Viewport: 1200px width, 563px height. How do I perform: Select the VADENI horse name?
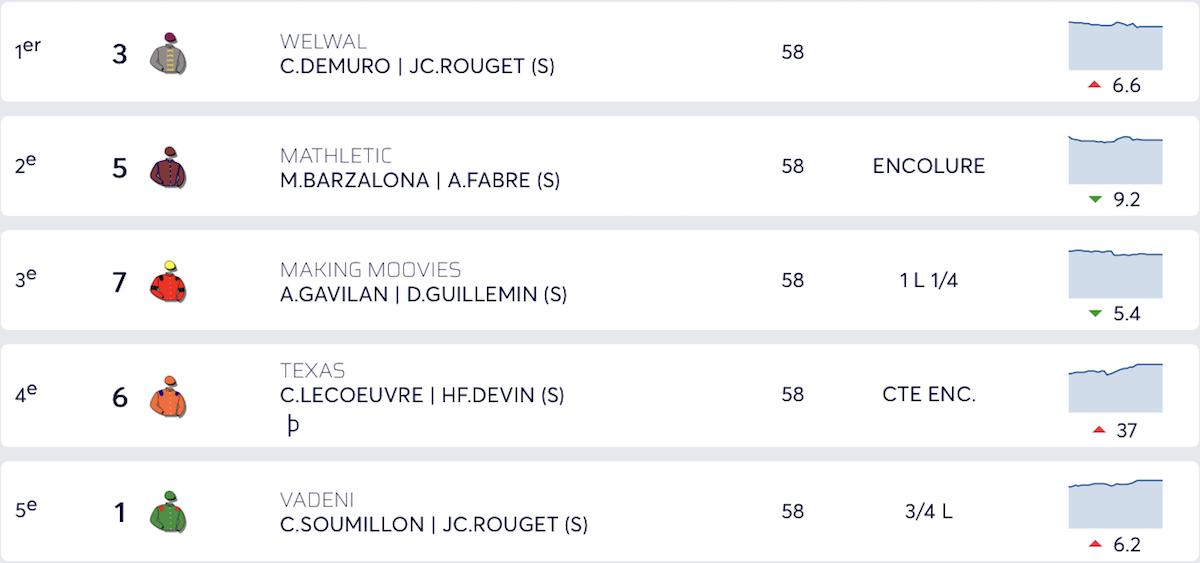tap(317, 499)
